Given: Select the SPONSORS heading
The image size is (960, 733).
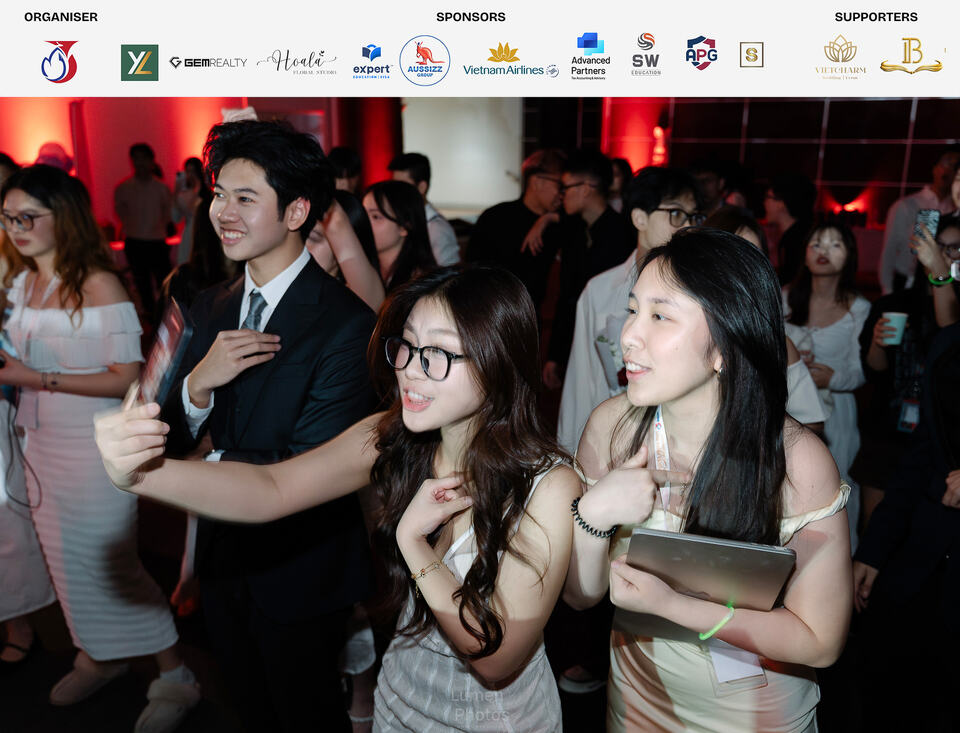Looking at the screenshot, I should point(471,17).
